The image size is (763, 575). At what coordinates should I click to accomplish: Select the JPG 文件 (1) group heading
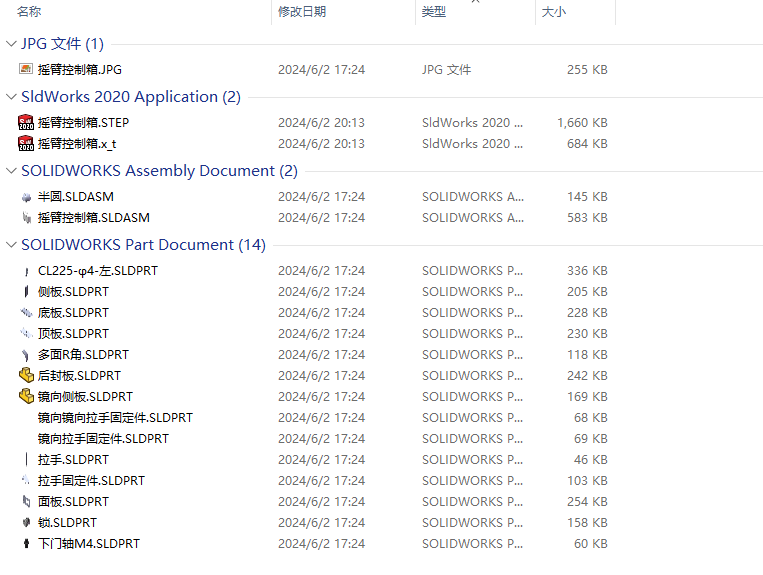[62, 44]
